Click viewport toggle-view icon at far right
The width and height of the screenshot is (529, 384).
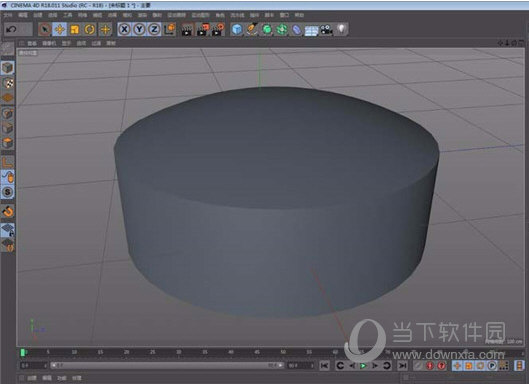[522, 43]
